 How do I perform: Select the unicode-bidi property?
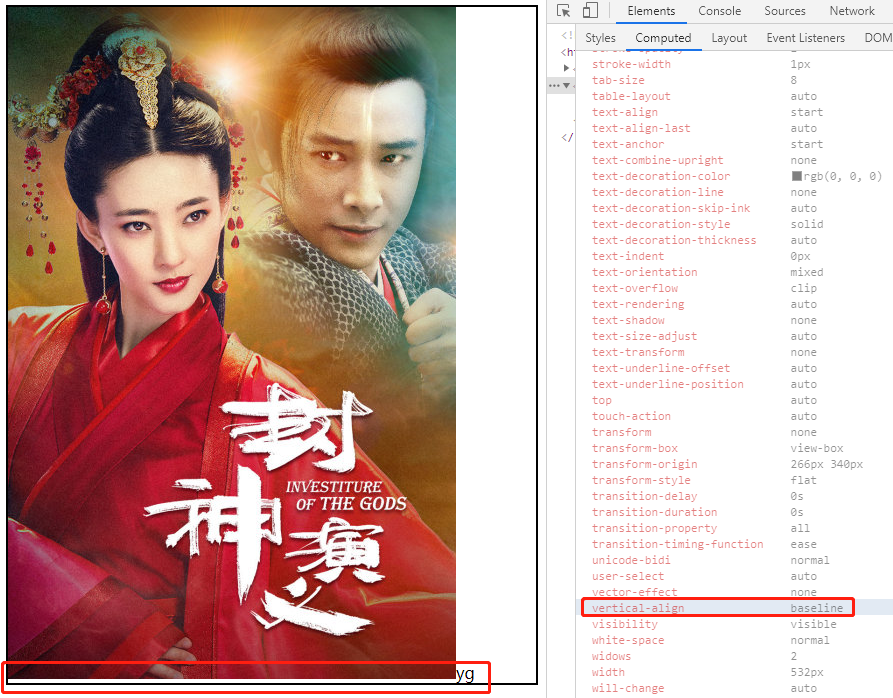(631, 560)
